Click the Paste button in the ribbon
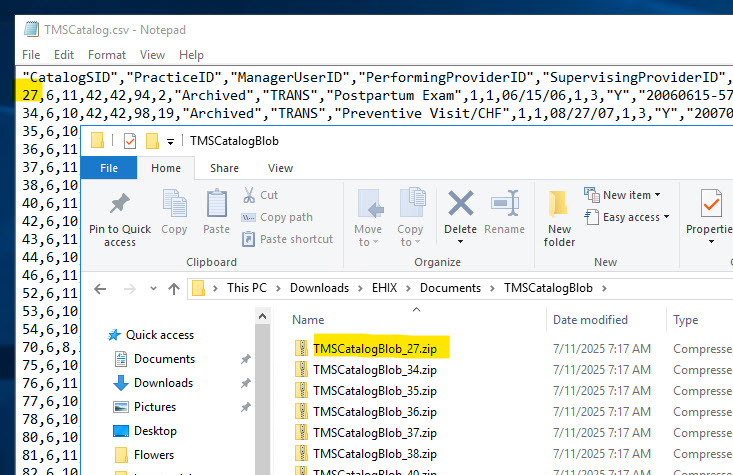The image size is (733, 475). [216, 211]
